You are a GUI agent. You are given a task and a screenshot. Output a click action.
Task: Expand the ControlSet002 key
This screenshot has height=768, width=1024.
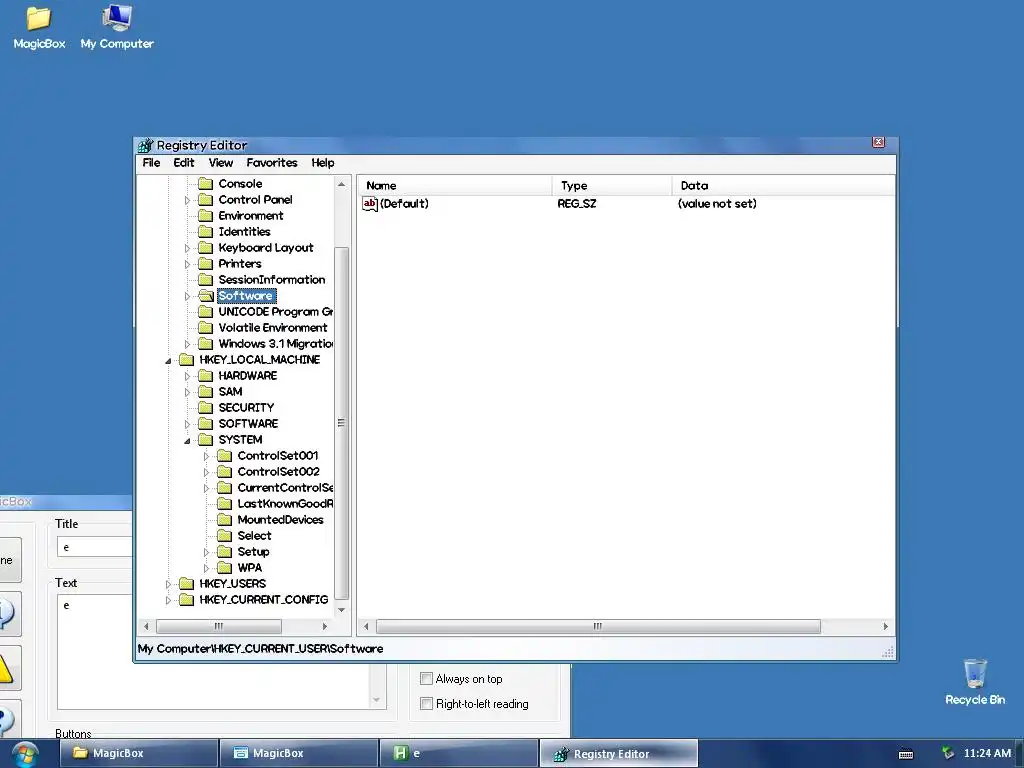[x=206, y=472]
